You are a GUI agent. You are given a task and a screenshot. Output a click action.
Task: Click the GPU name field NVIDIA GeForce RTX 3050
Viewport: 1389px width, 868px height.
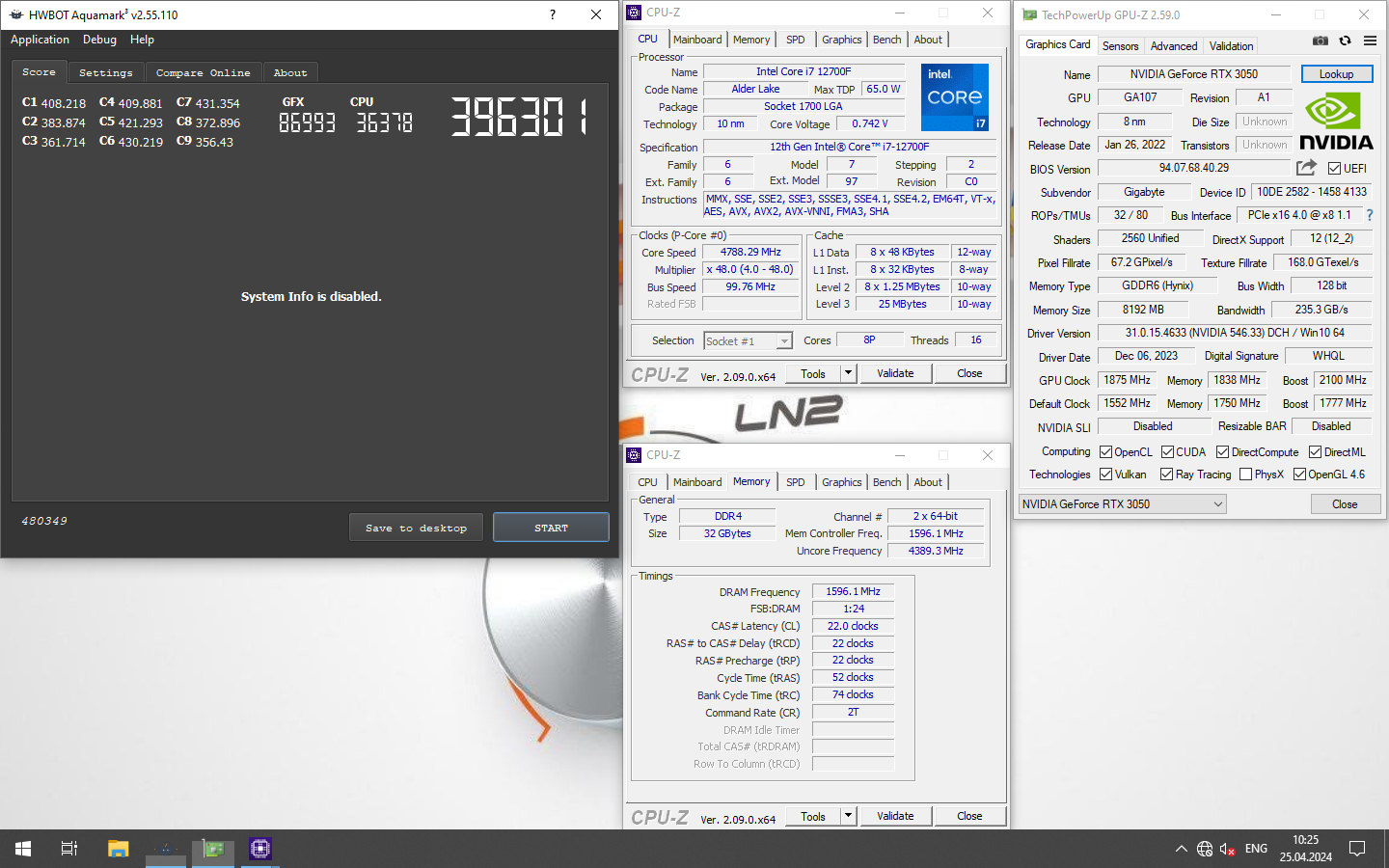pos(1194,74)
